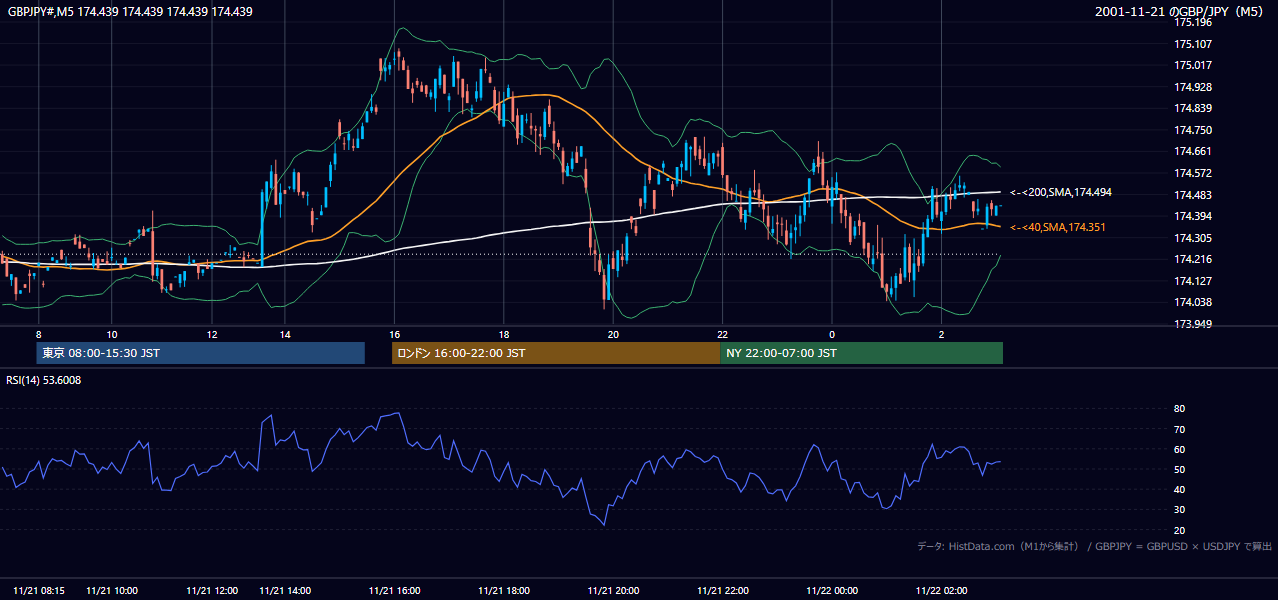The height and width of the screenshot is (600, 1278).
Task: Click the 40 SMA 174.351 label
Action: [1058, 228]
